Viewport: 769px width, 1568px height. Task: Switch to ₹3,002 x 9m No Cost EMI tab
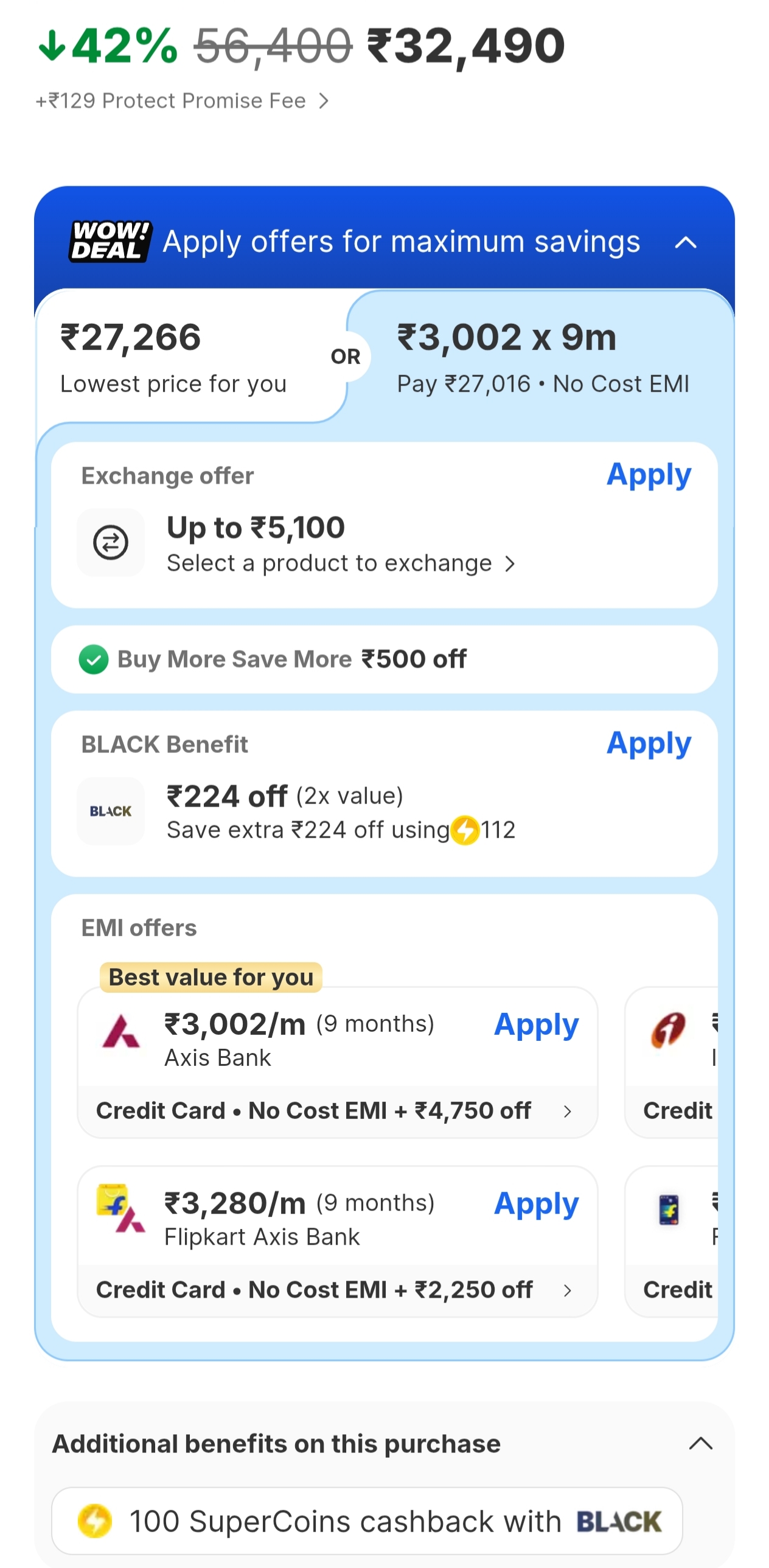click(541, 357)
